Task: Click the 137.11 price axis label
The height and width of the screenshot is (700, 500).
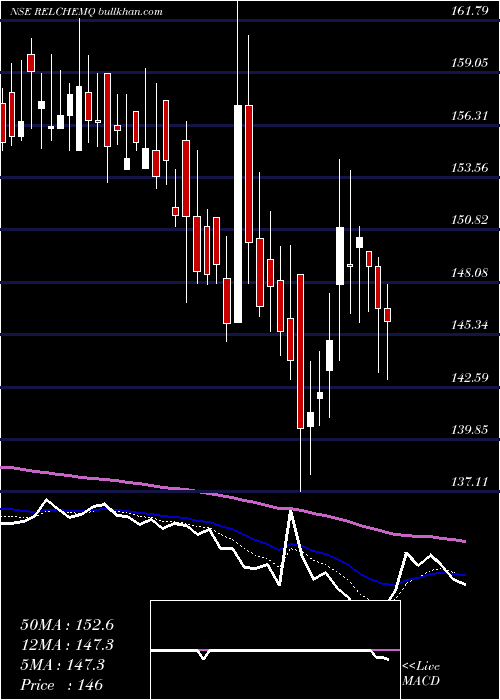Action: [x=470, y=481]
